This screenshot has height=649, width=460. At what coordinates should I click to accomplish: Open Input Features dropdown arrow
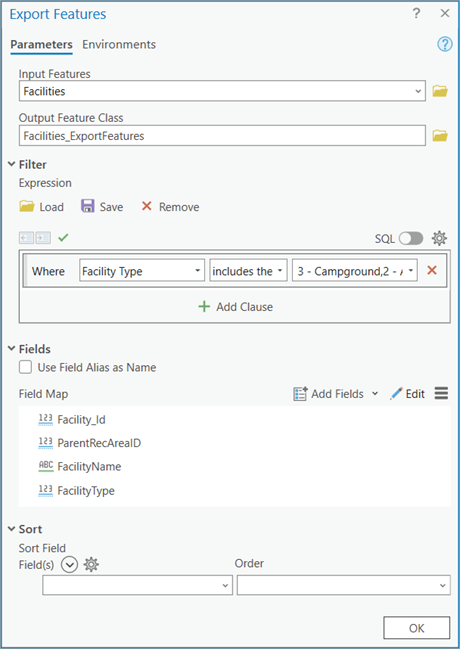418,91
